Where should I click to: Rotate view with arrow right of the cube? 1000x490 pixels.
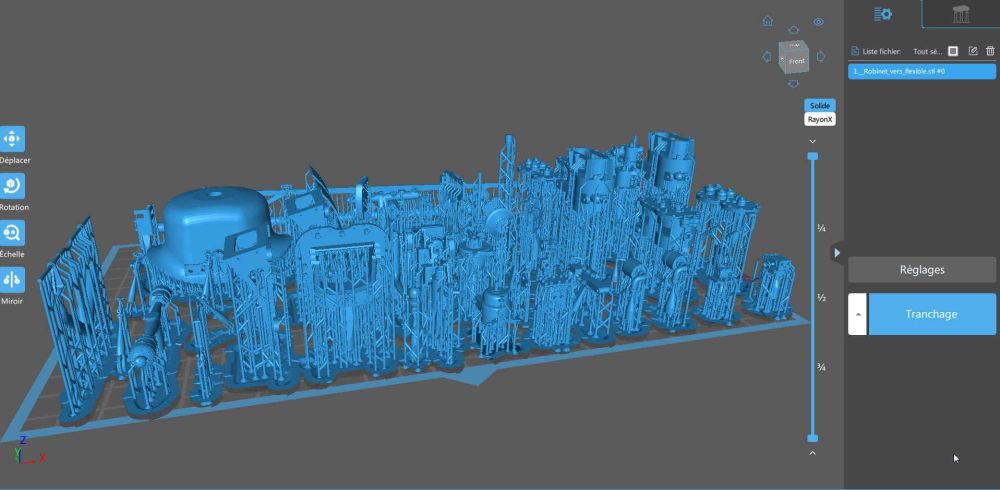(x=821, y=56)
